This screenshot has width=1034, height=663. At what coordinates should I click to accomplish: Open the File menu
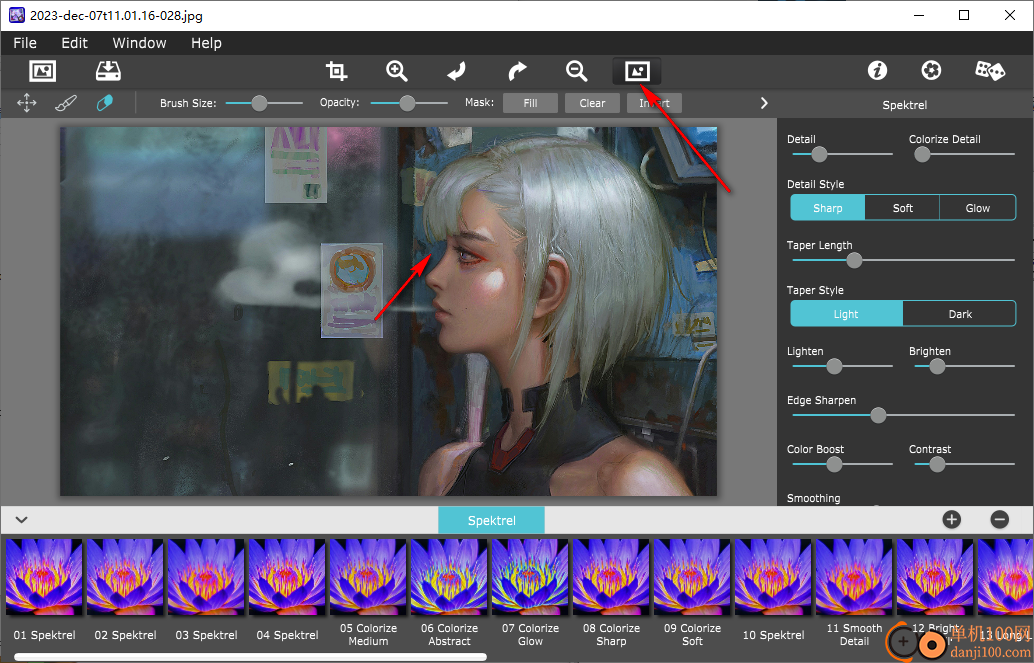click(x=25, y=43)
